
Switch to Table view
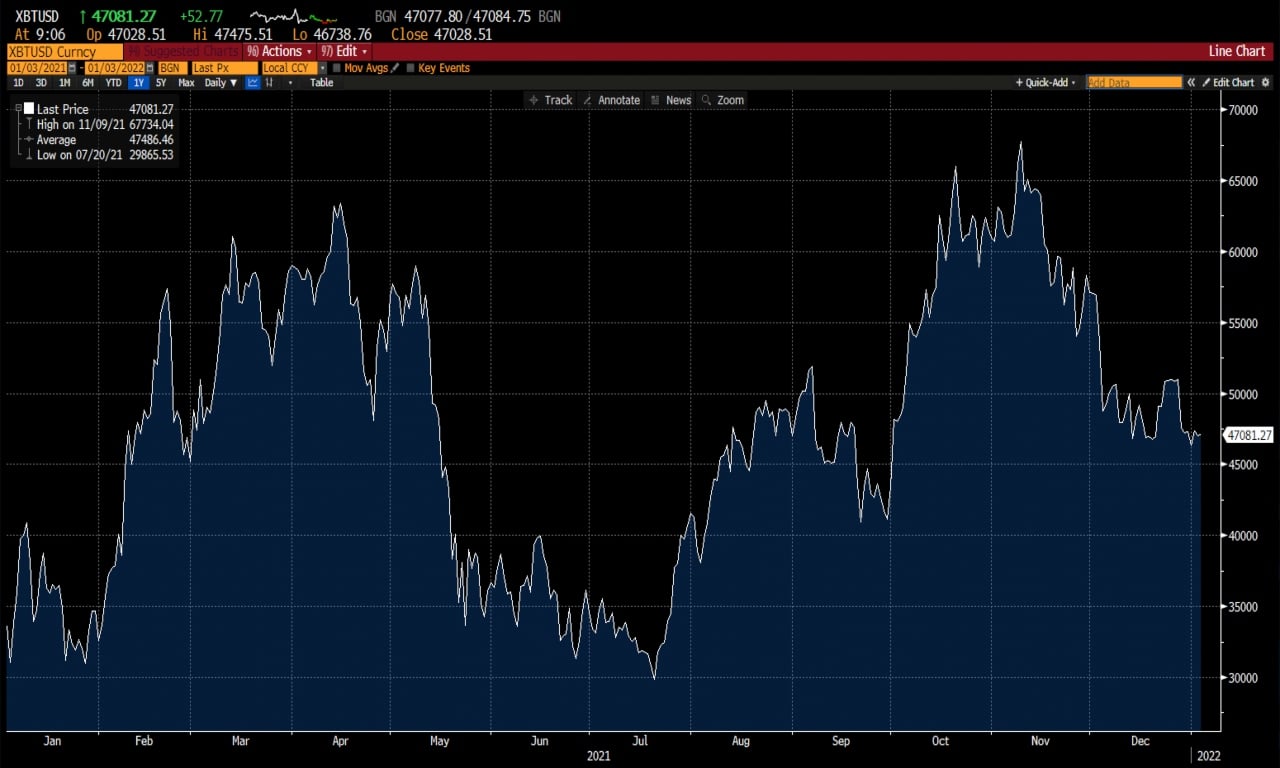(321, 83)
